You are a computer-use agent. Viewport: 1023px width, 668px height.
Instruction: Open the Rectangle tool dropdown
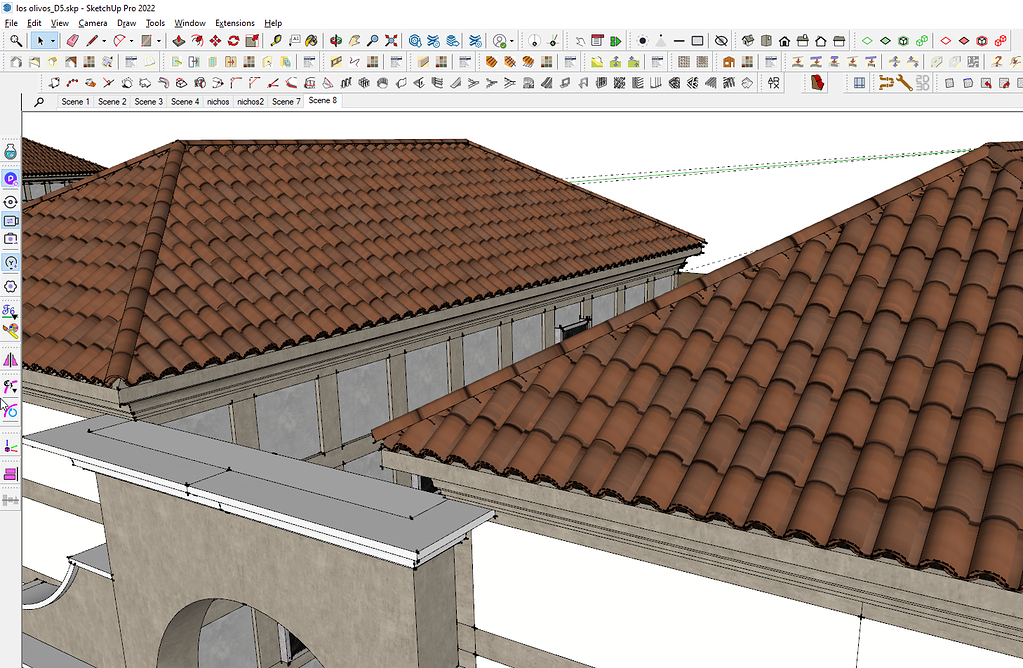tap(158, 41)
